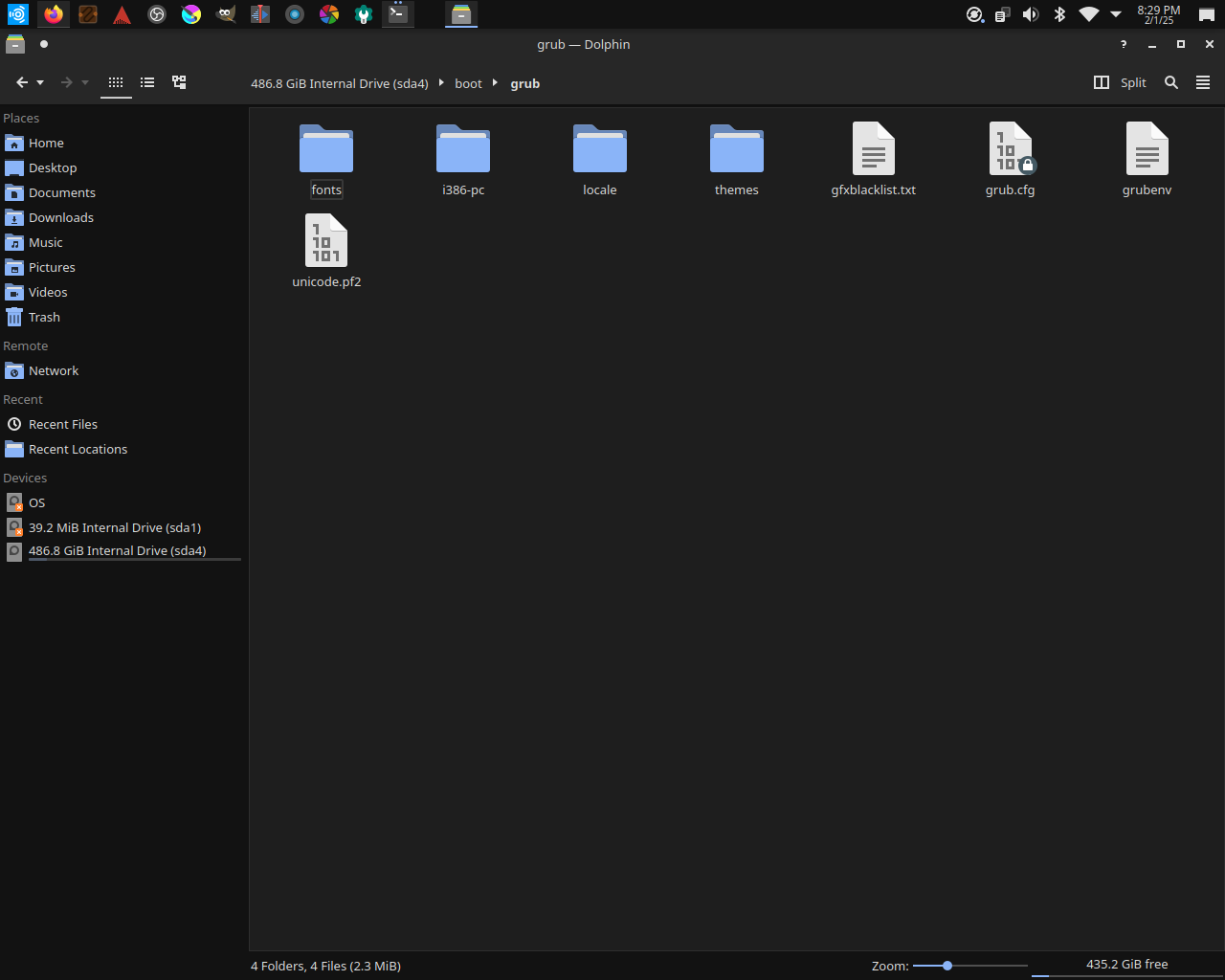Open the forward history dropdown arrow
1225x980 pixels.
pos(85,83)
